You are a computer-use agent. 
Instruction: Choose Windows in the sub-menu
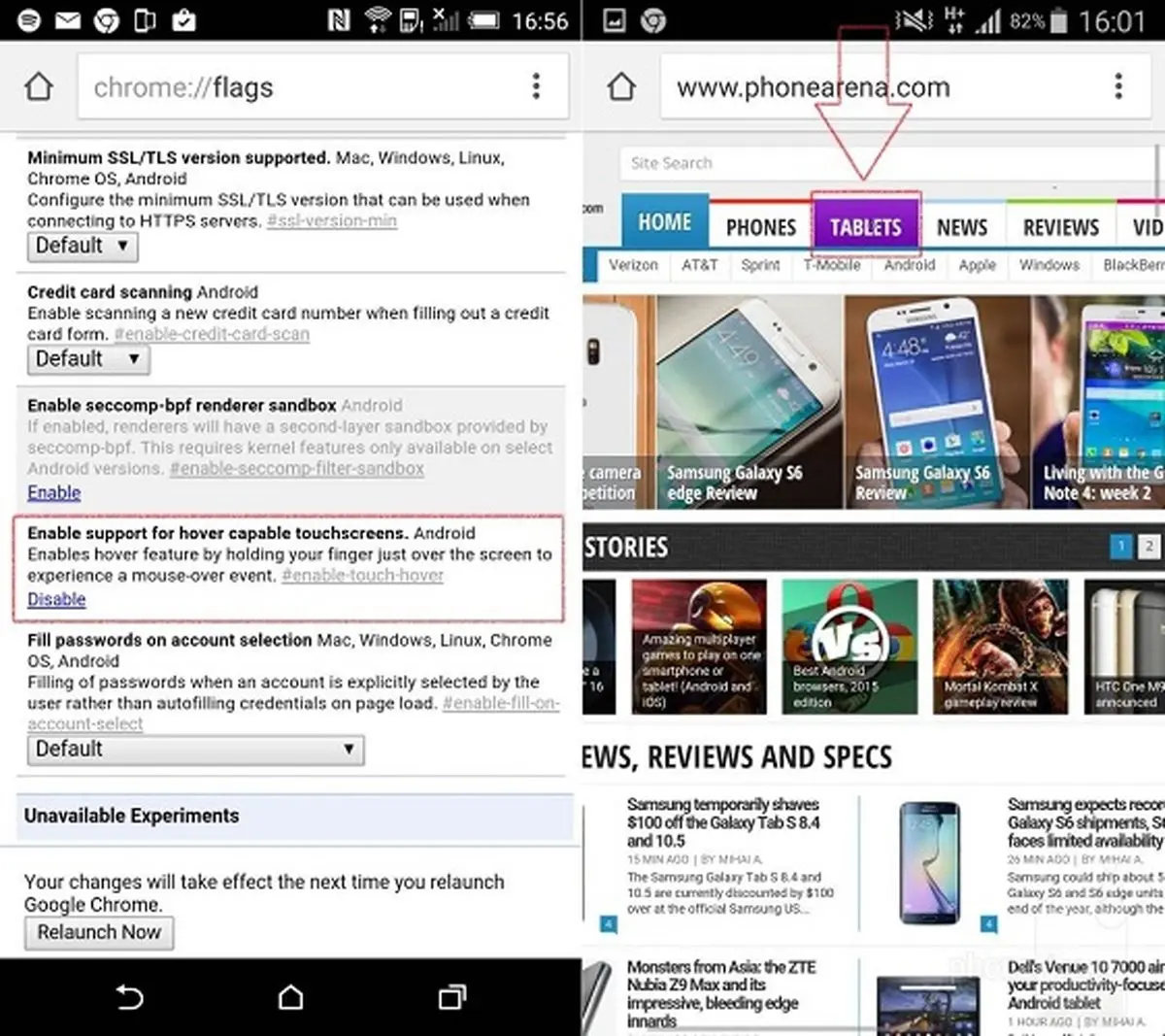1049,265
